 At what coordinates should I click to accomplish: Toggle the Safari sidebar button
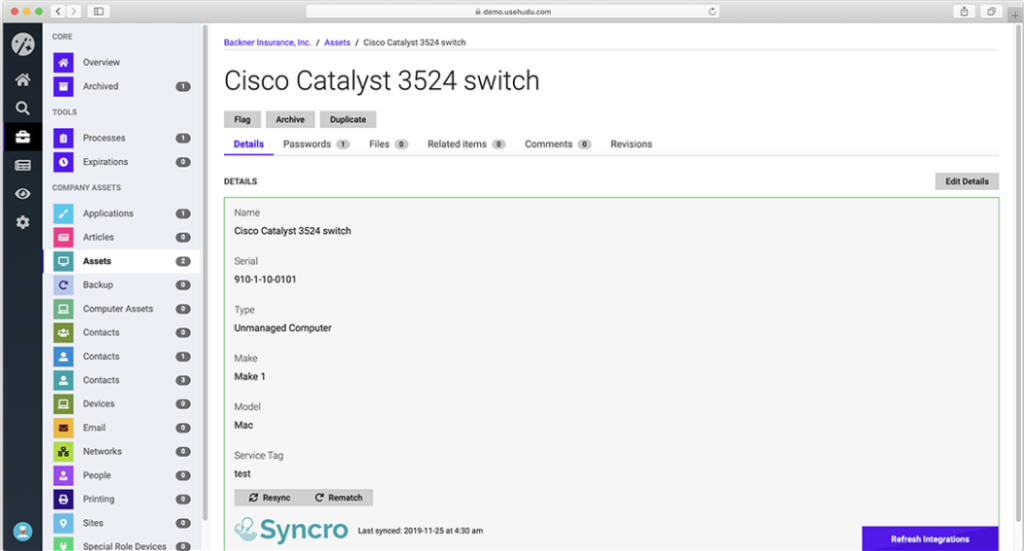(98, 11)
